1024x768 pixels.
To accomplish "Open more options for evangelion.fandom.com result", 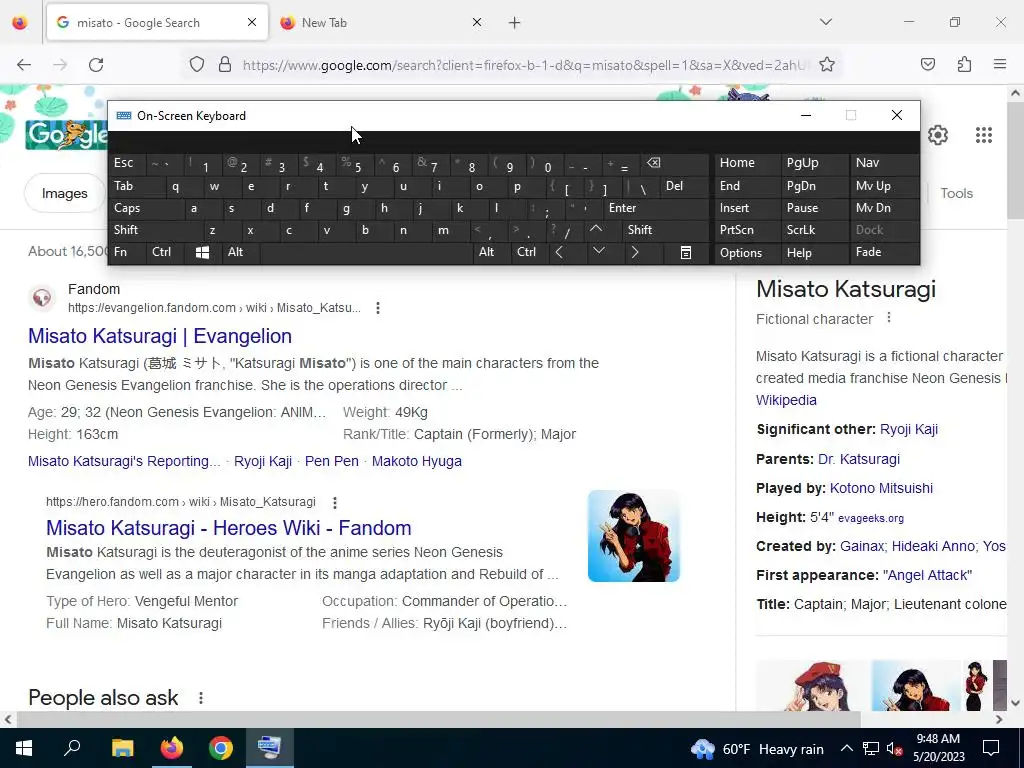I will pos(377,308).
